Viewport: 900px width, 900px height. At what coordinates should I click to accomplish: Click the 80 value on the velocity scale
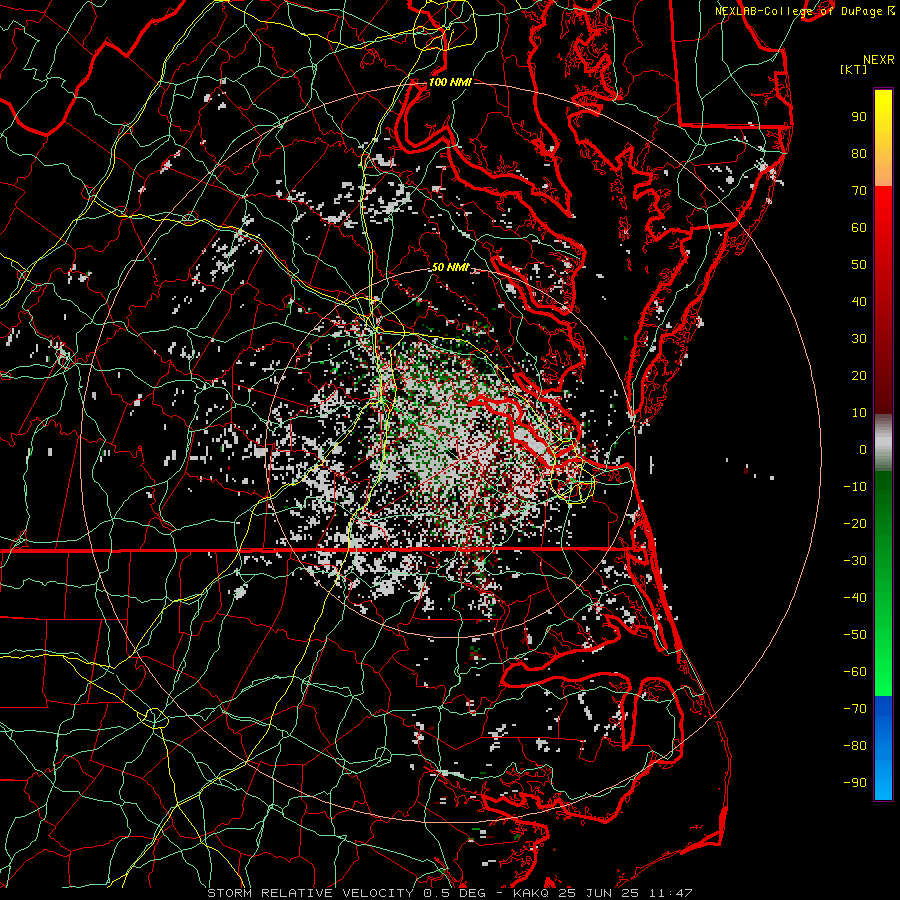click(859, 154)
